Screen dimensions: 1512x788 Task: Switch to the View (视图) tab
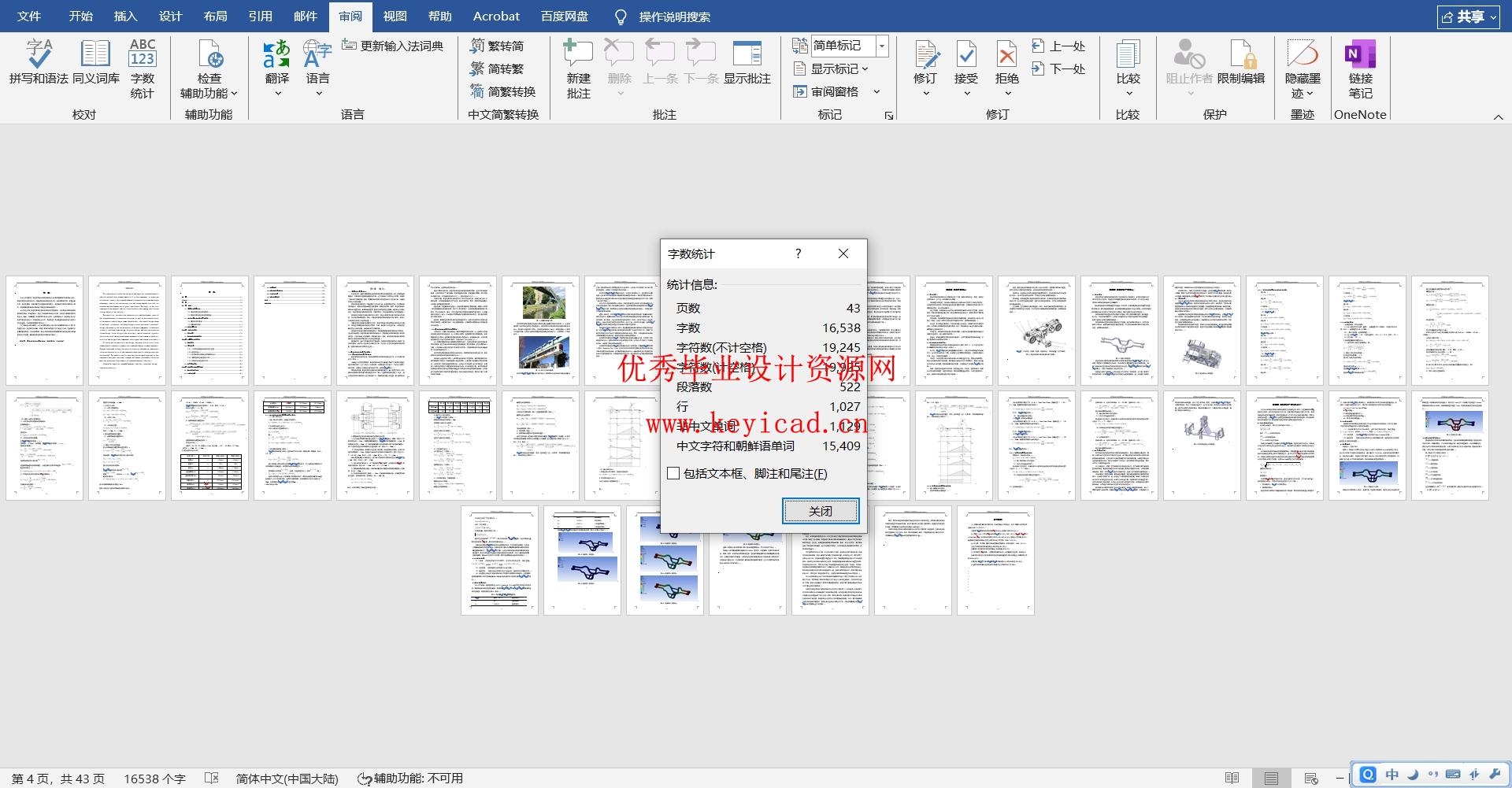(x=395, y=16)
